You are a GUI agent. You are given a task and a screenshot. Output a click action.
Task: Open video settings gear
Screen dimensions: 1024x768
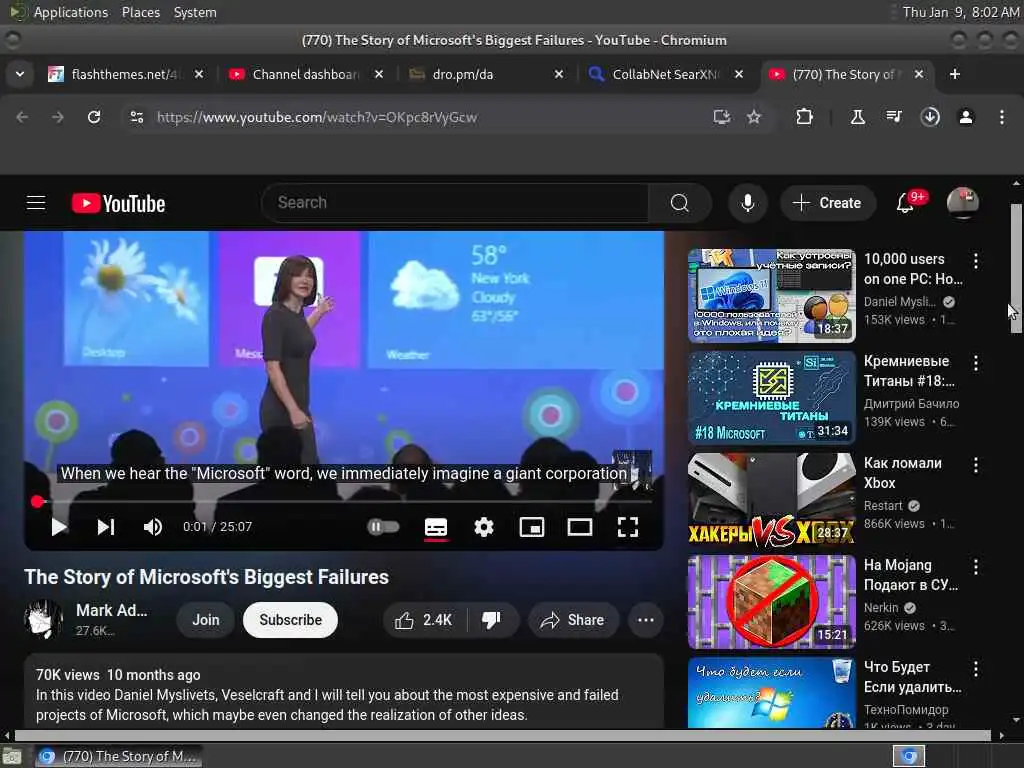(x=484, y=527)
